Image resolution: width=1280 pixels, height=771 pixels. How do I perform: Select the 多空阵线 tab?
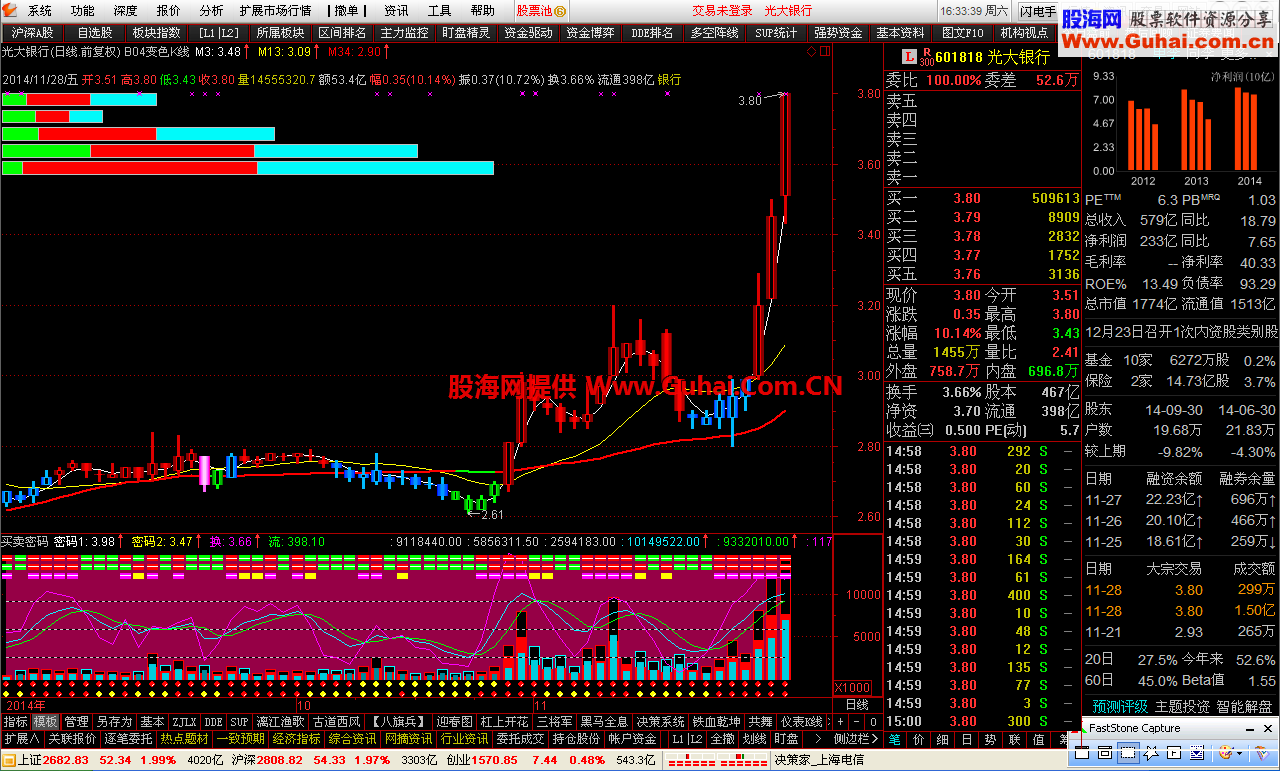714,33
